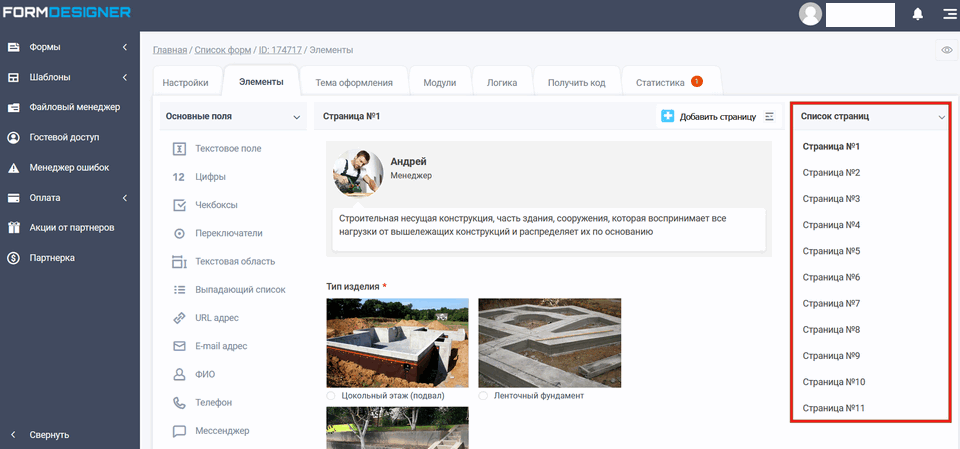Click the Цифры 12 icon

(179, 177)
